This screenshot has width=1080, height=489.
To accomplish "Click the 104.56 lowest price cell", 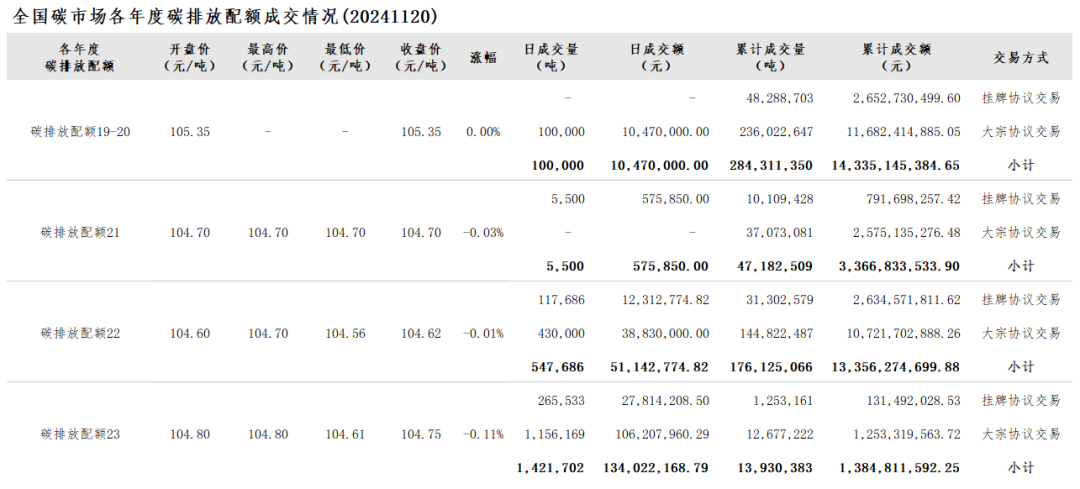I will tap(345, 334).
